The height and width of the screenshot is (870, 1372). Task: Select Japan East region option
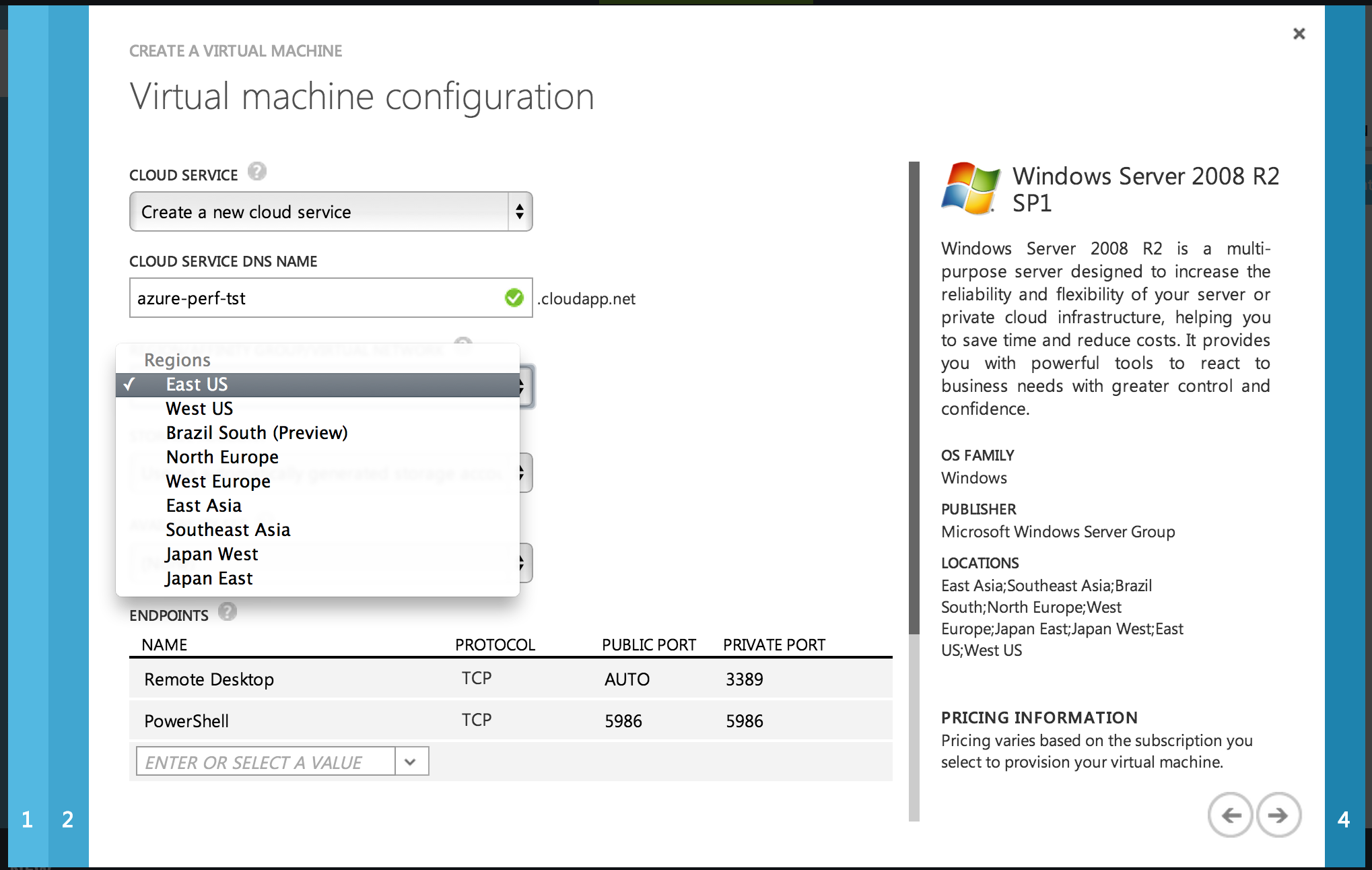pyautogui.click(x=209, y=578)
